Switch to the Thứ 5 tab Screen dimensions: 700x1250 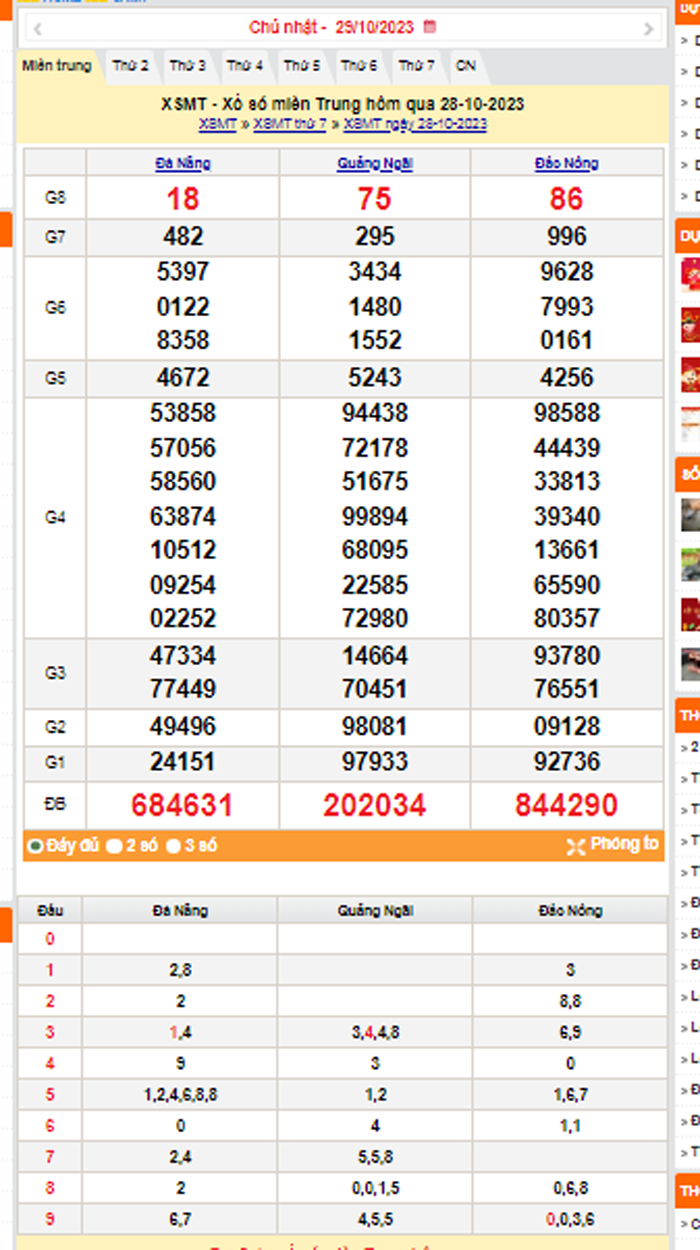coord(301,66)
